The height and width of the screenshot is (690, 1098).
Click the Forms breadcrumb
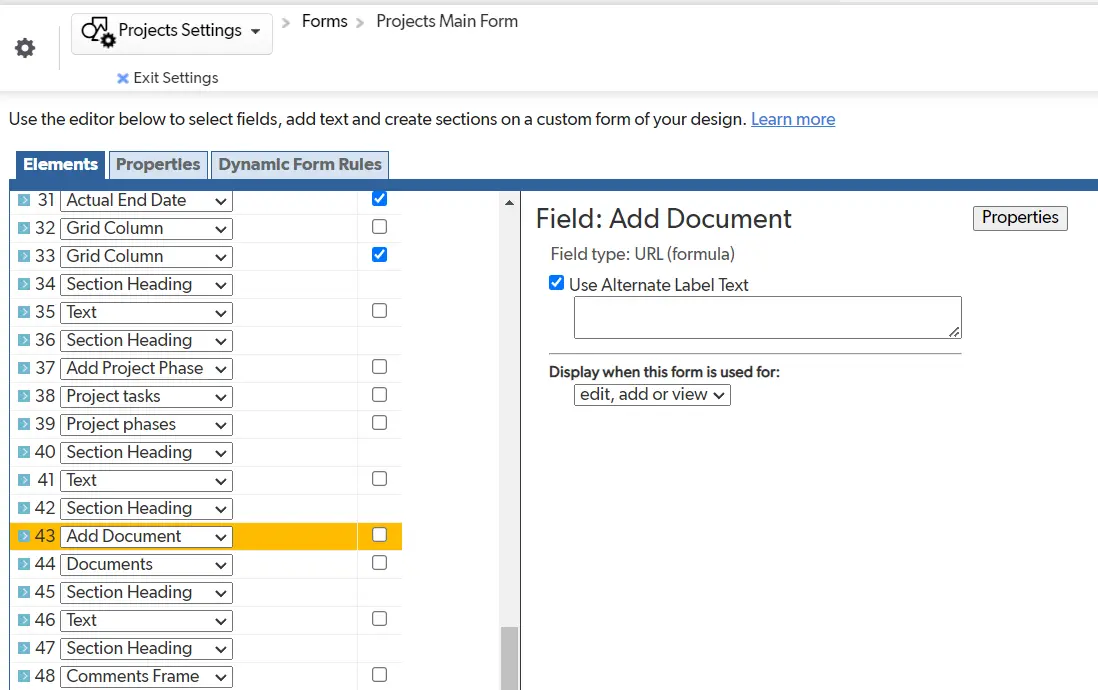(324, 22)
